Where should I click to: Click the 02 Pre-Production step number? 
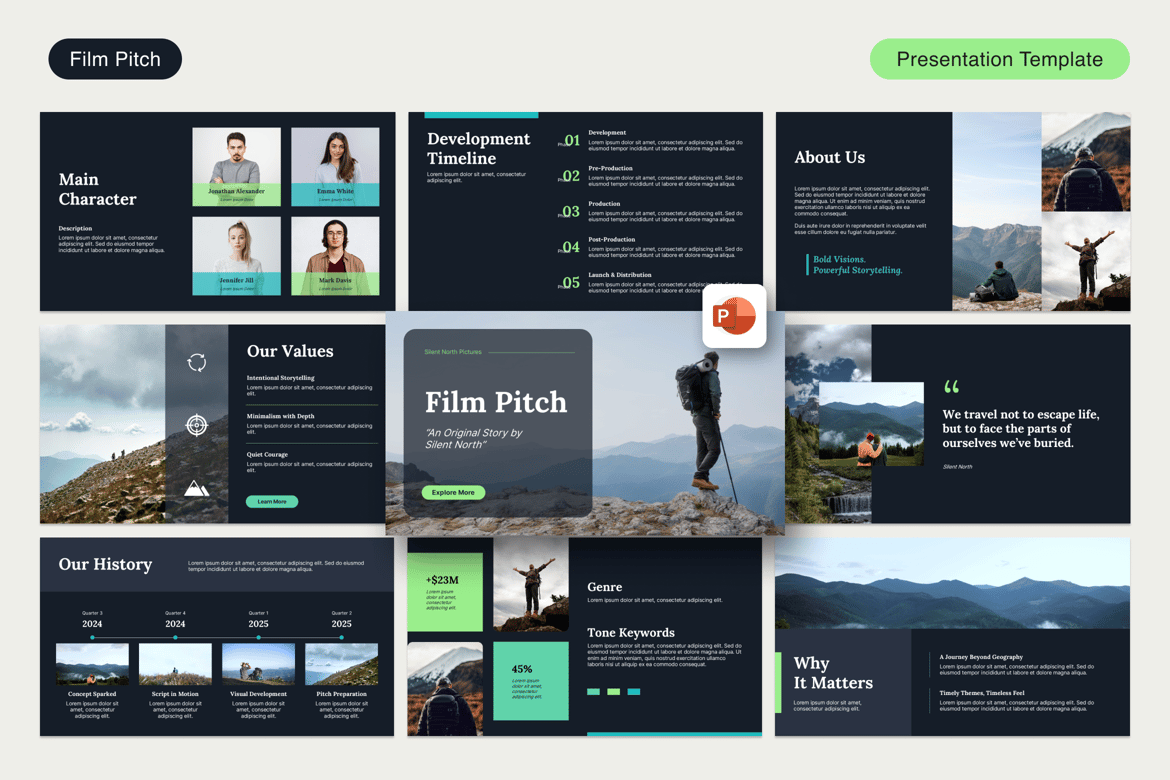(x=571, y=176)
